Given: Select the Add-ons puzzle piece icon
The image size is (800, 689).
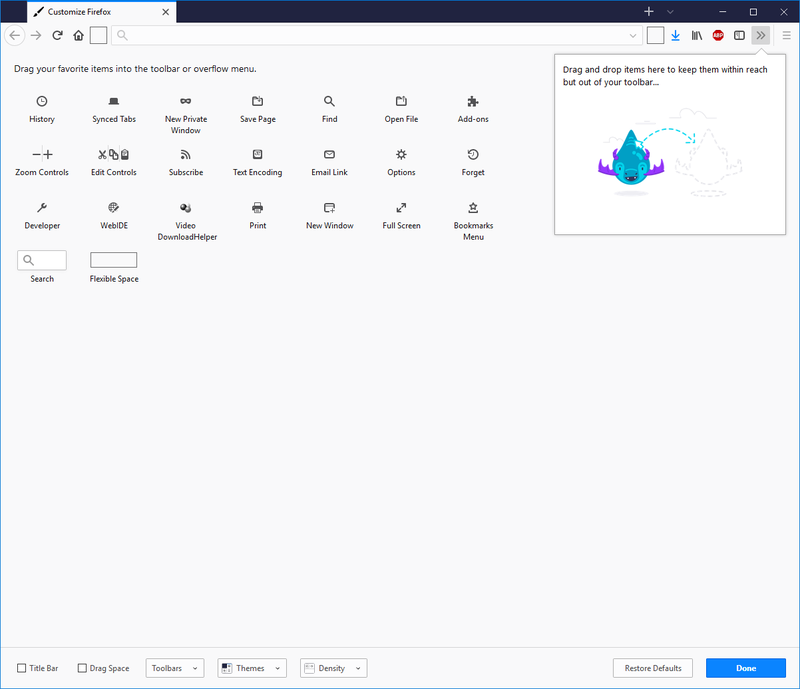Looking at the screenshot, I should (x=473, y=101).
